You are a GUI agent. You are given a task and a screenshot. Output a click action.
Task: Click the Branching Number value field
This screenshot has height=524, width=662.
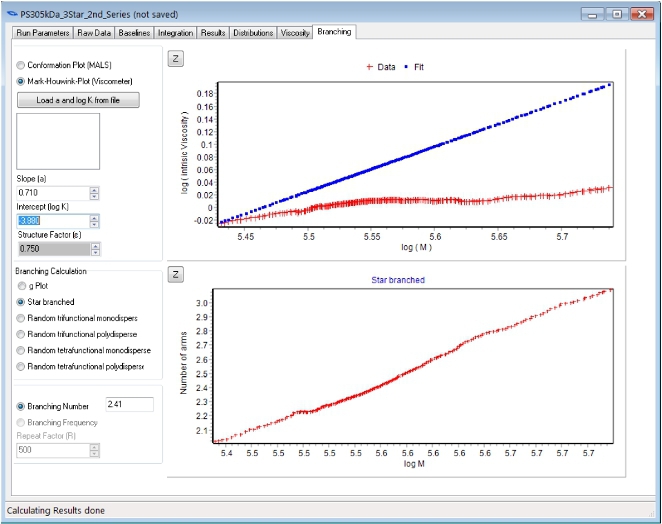point(128,405)
